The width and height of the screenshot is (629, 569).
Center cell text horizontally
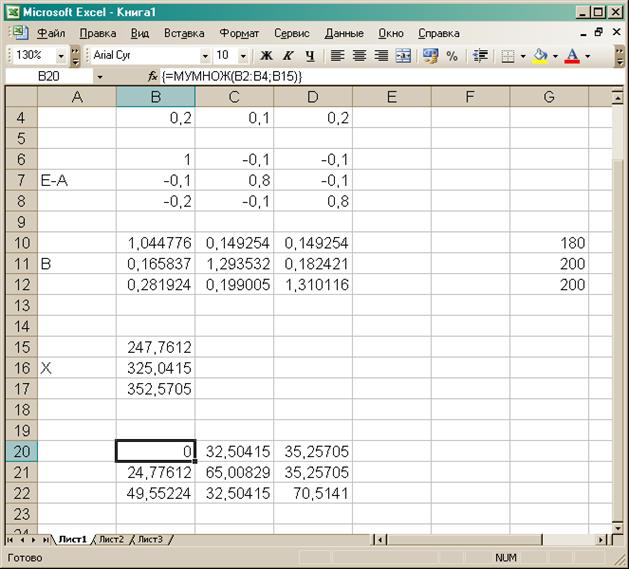coord(359,55)
